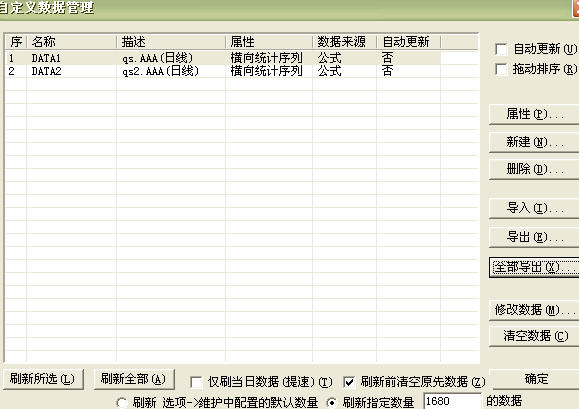This screenshot has height=409, width=579.
Task: Uncheck 刷新前清空原先数据 checkbox
Action: pyautogui.click(x=349, y=382)
